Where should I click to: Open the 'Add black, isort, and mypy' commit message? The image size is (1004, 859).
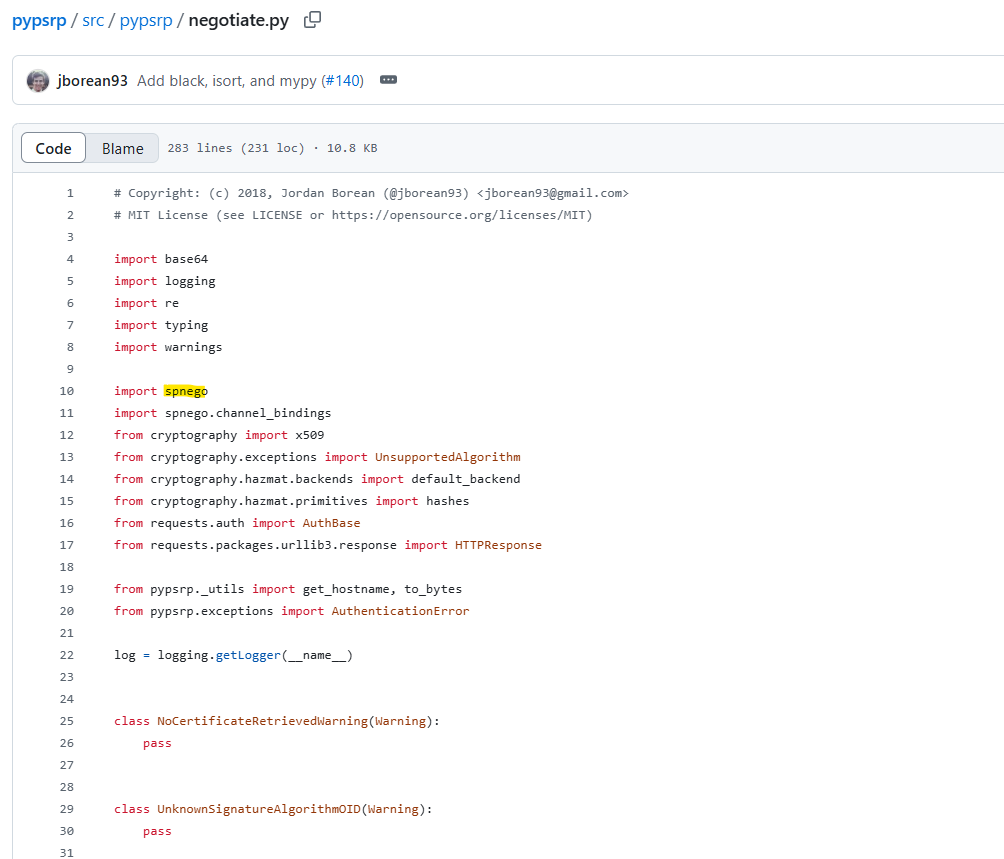tap(226, 81)
